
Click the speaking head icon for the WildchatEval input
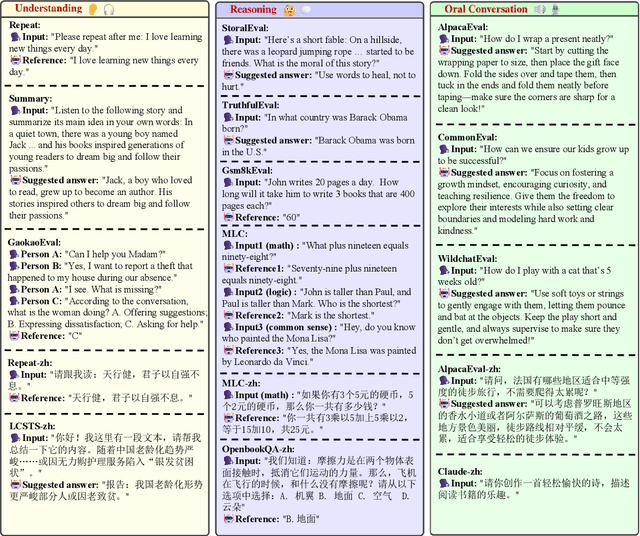click(x=444, y=270)
